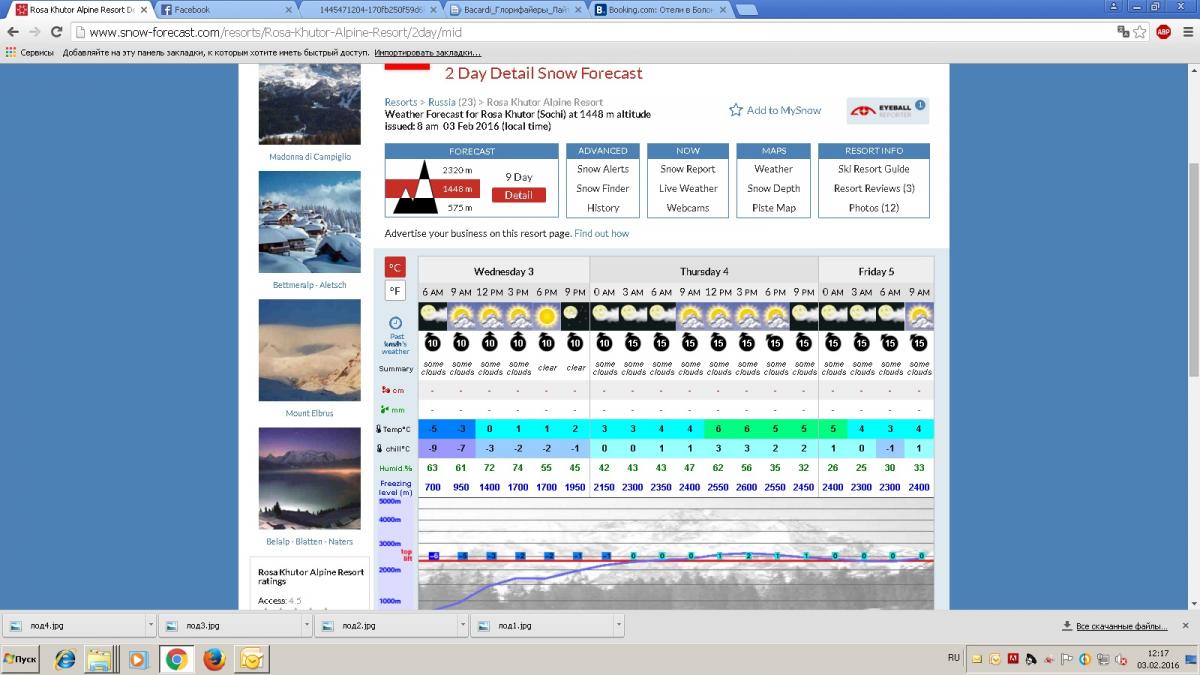
Task: Open Firefox from the taskbar
Action: click(x=213, y=660)
